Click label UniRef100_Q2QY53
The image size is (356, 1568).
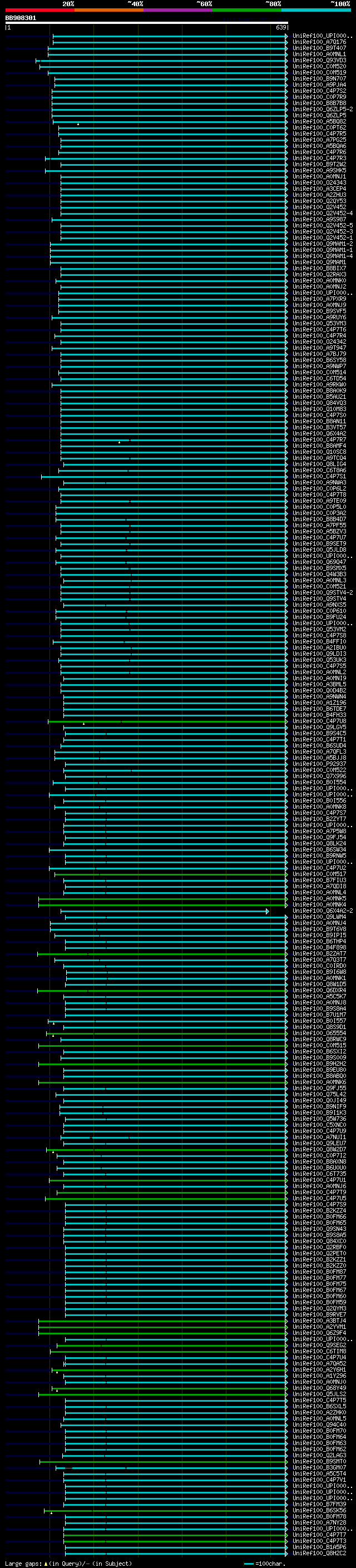(x=319, y=201)
